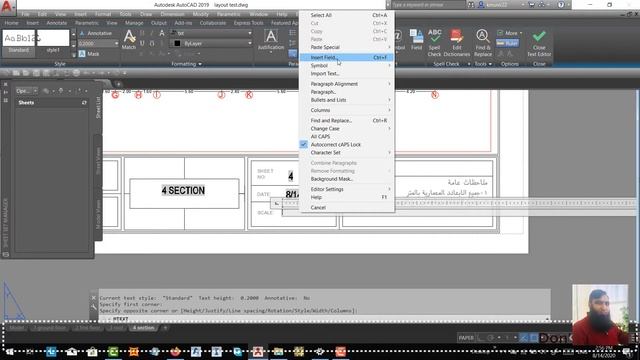The image size is (640, 360).
Task: Toggle underline text formatting
Action: pos(142,43)
